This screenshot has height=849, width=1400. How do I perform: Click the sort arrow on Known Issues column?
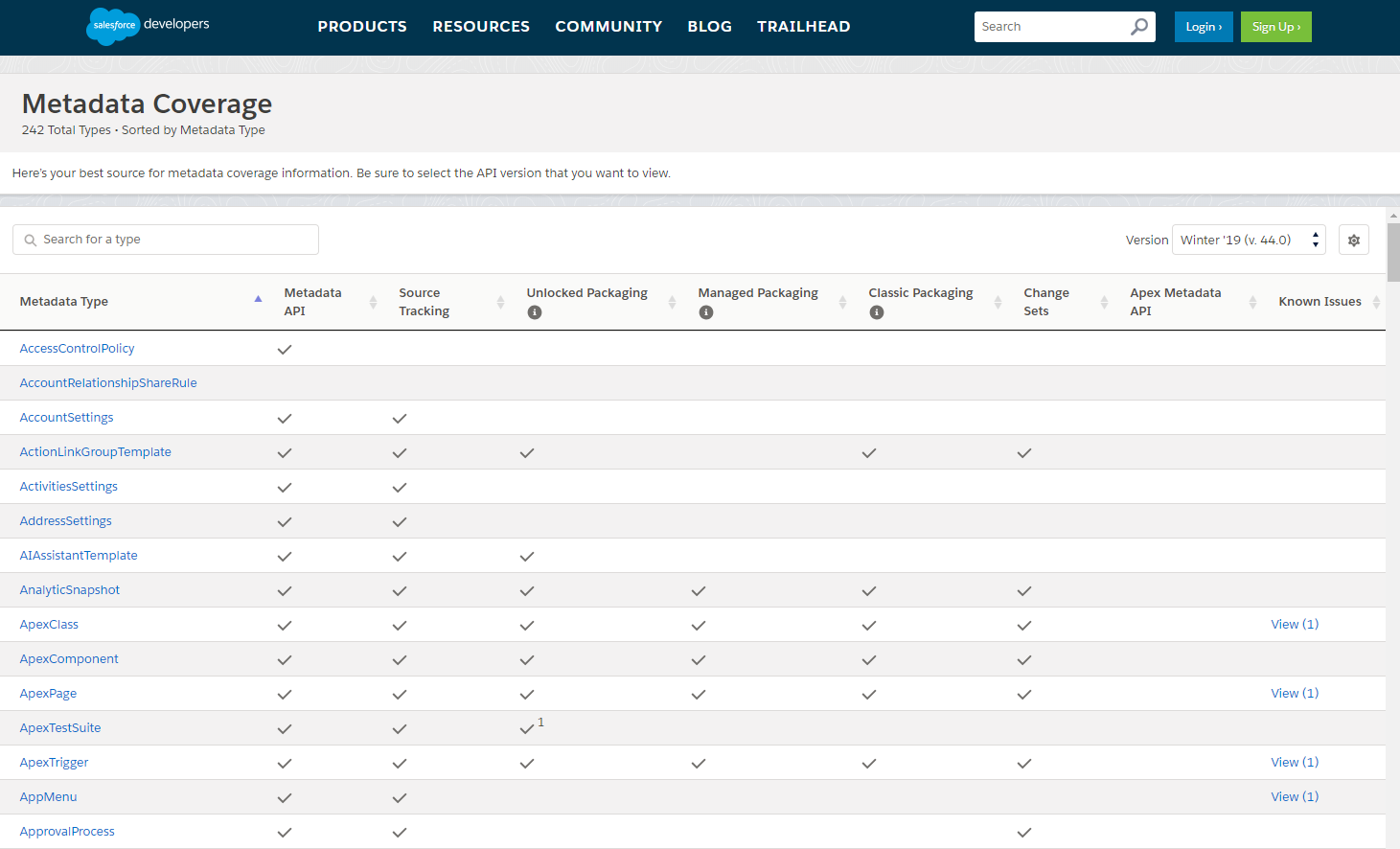(1378, 301)
